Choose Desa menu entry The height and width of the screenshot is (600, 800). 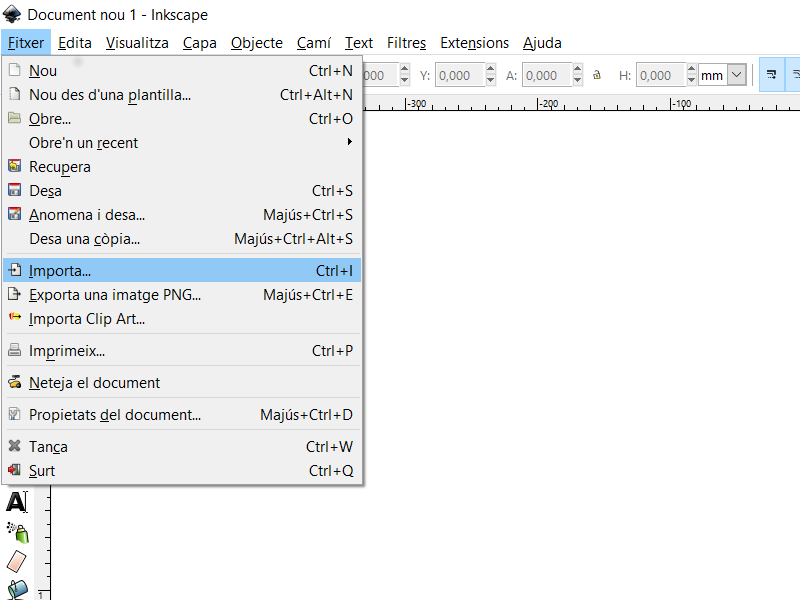pos(182,190)
